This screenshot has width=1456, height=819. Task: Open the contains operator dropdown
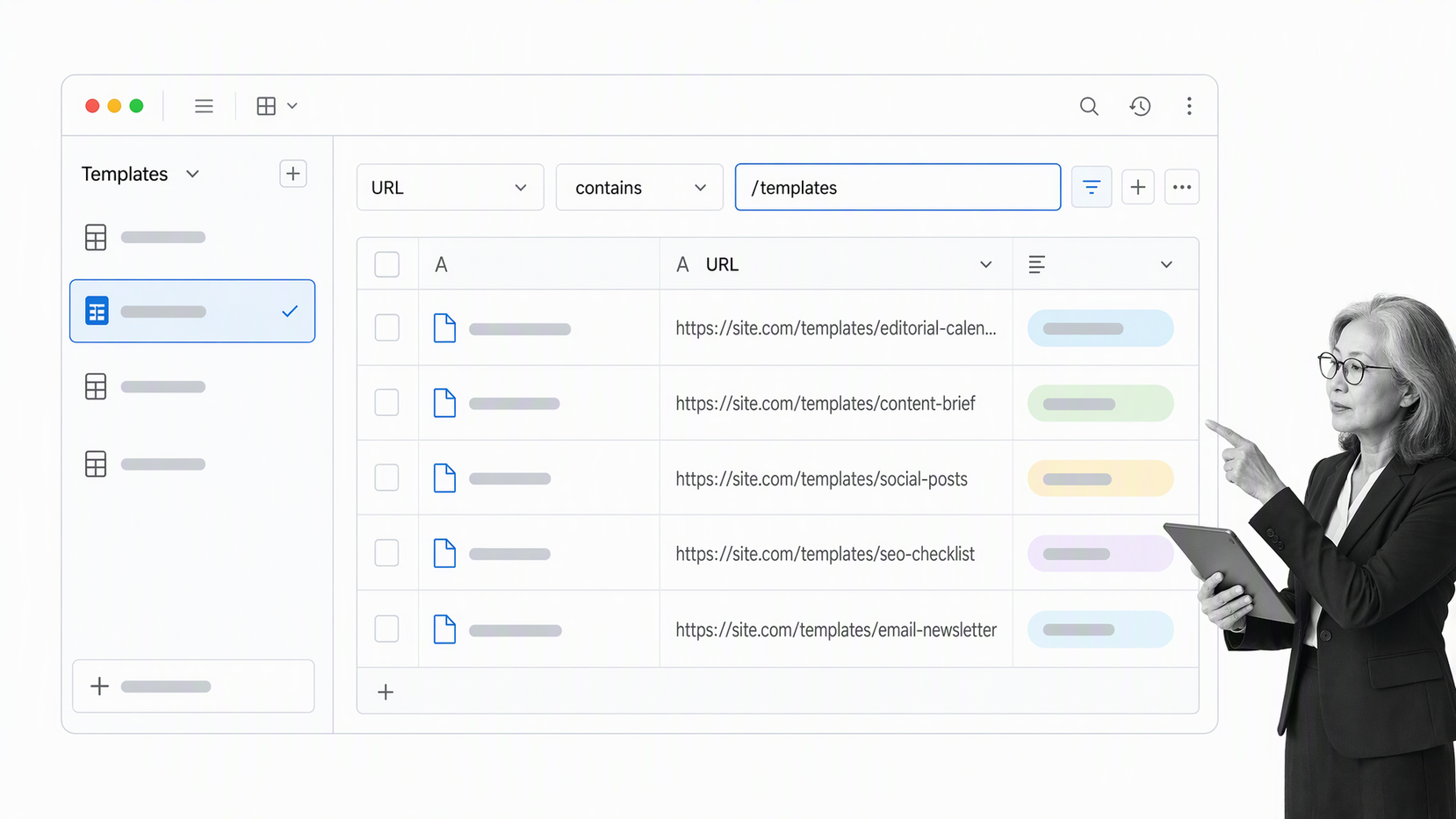(639, 187)
